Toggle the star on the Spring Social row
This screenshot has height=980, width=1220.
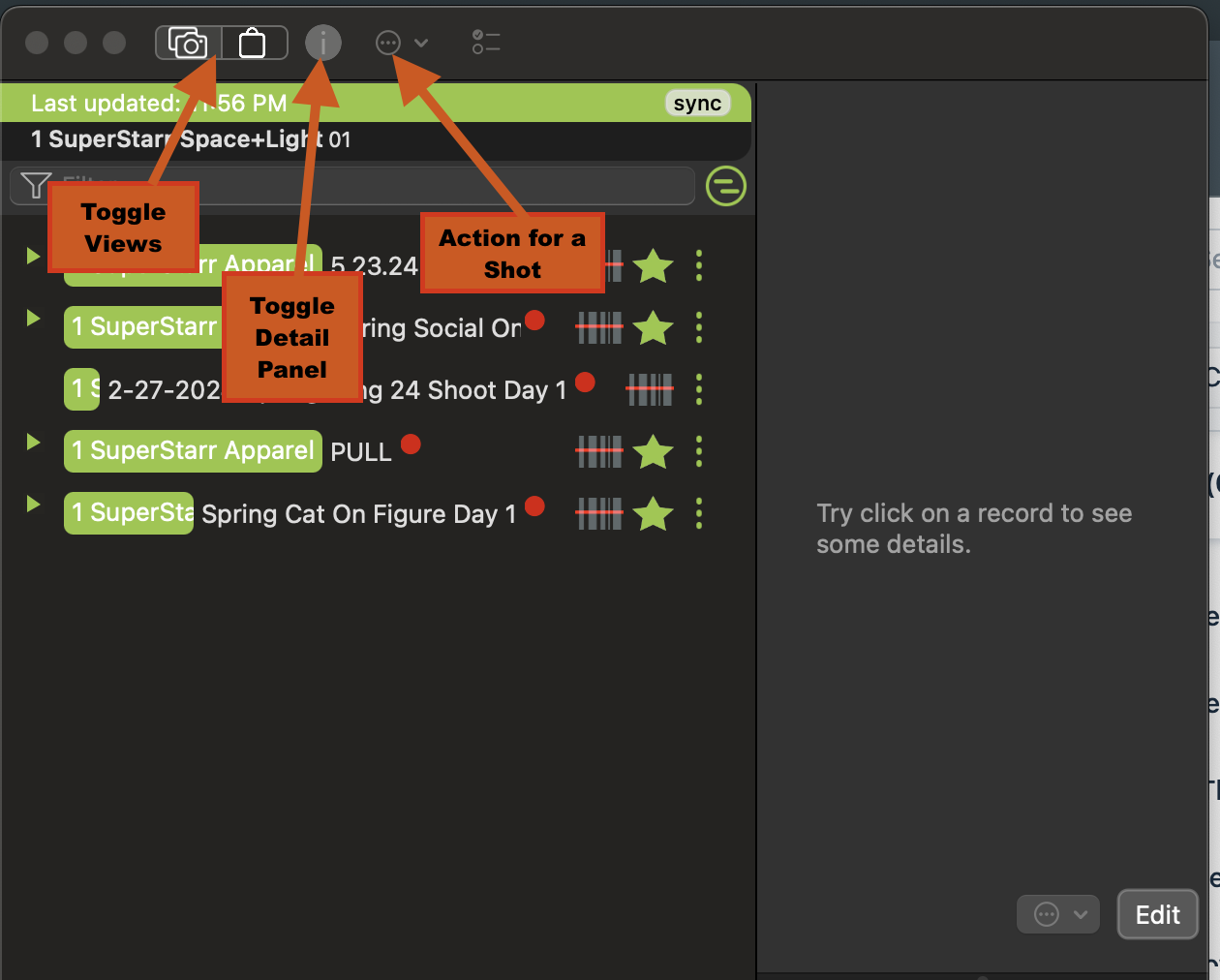tap(654, 328)
